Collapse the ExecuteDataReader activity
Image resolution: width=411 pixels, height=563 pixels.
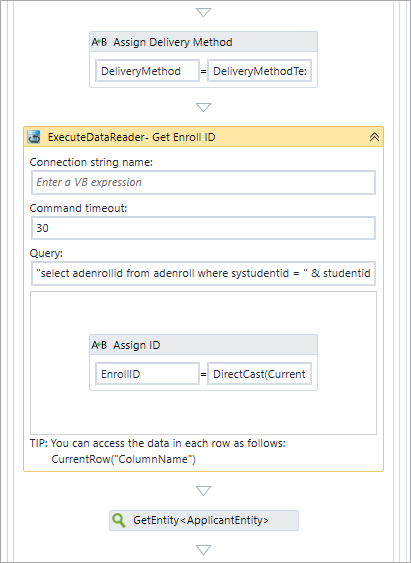374,137
